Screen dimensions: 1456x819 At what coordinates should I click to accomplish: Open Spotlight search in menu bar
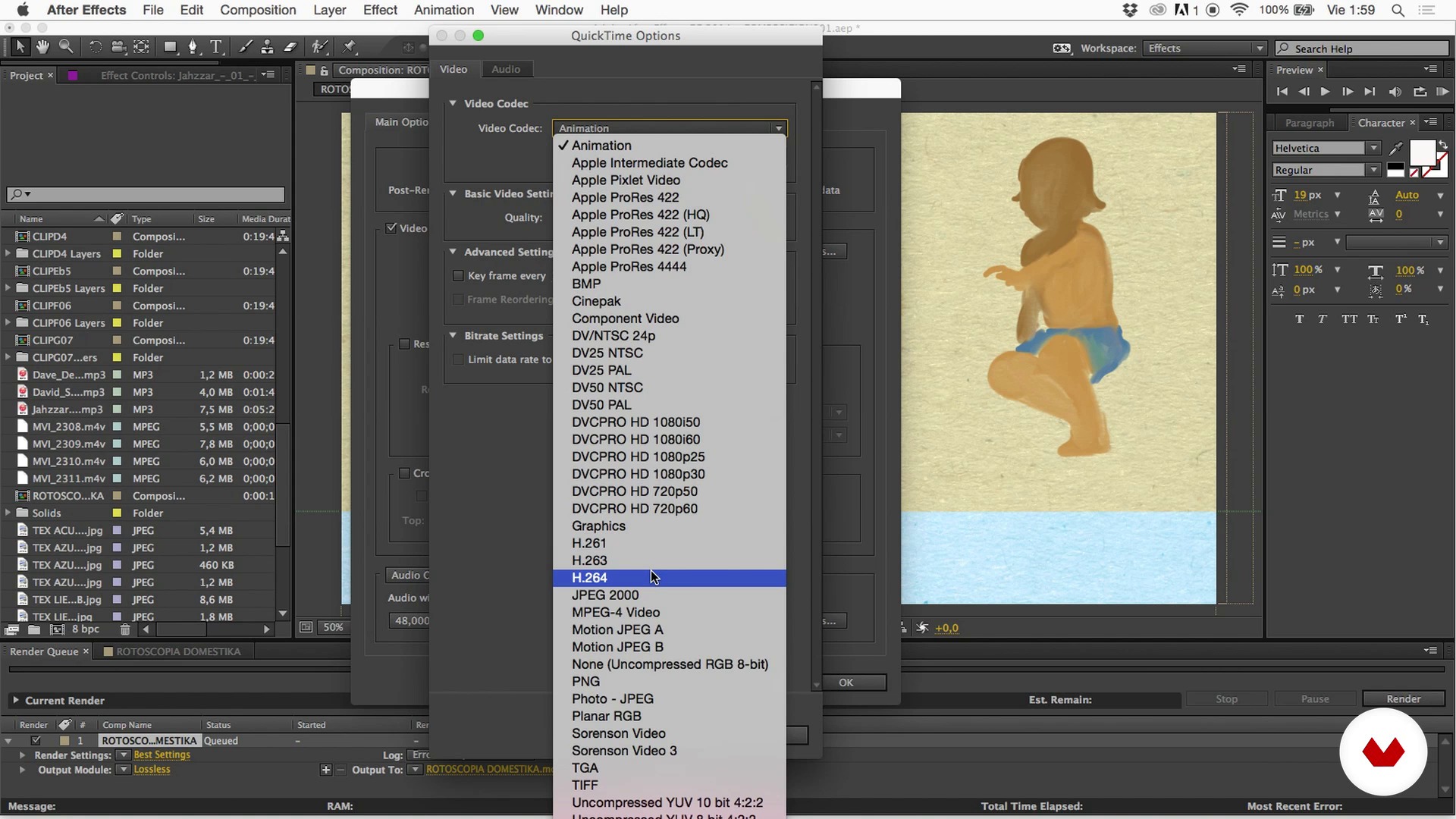(1398, 10)
